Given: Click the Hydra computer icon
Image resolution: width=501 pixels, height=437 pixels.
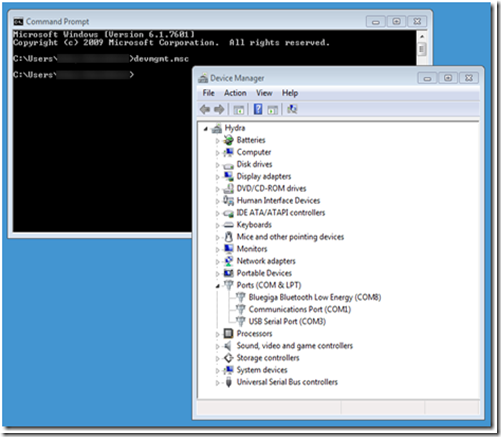Looking at the screenshot, I should (217, 128).
